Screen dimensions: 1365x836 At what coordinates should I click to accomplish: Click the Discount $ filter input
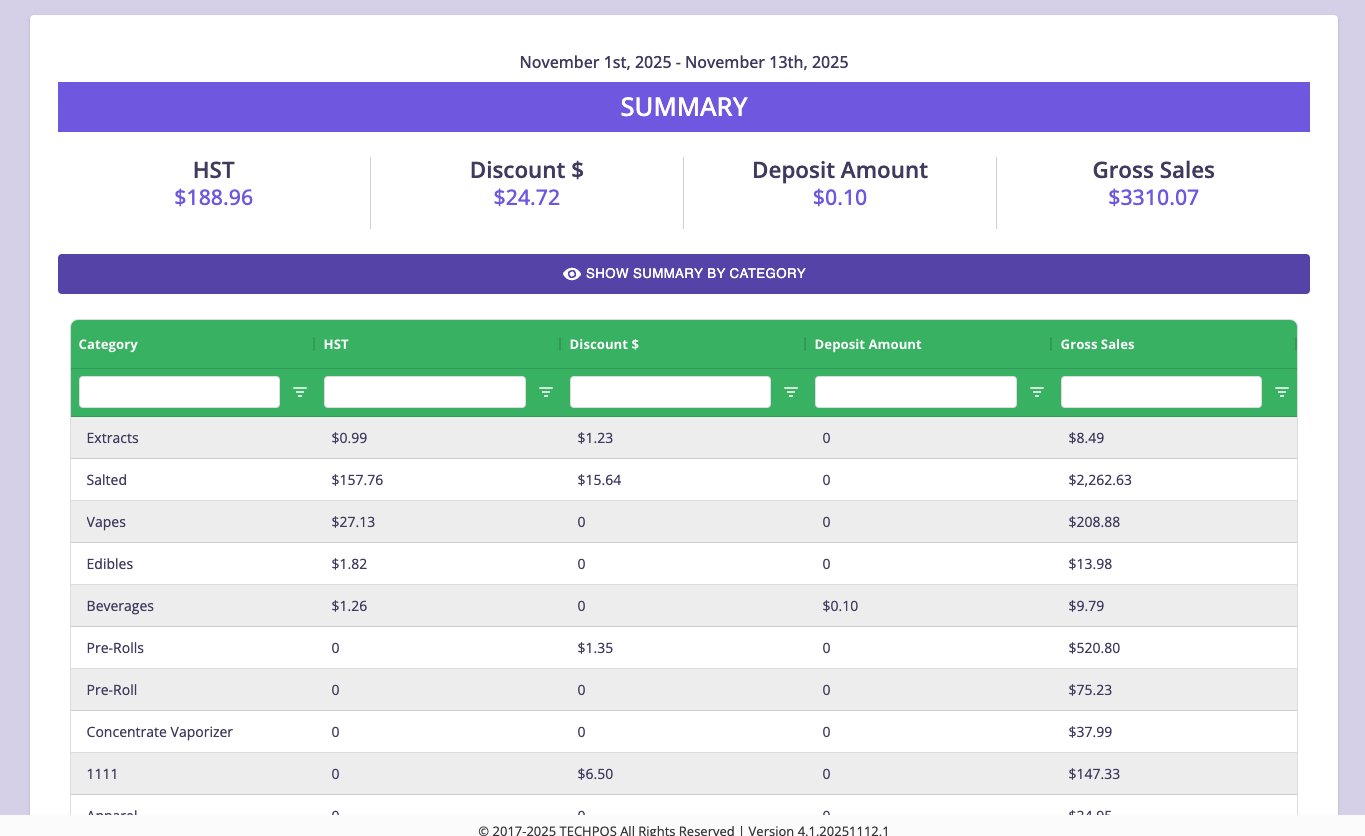coord(670,392)
